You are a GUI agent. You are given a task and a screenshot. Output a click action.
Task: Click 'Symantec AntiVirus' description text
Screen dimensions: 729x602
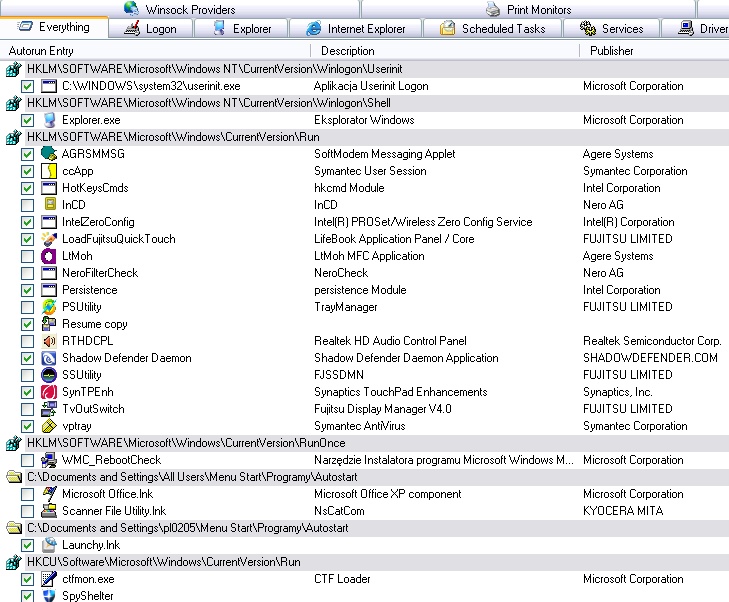coord(360,426)
